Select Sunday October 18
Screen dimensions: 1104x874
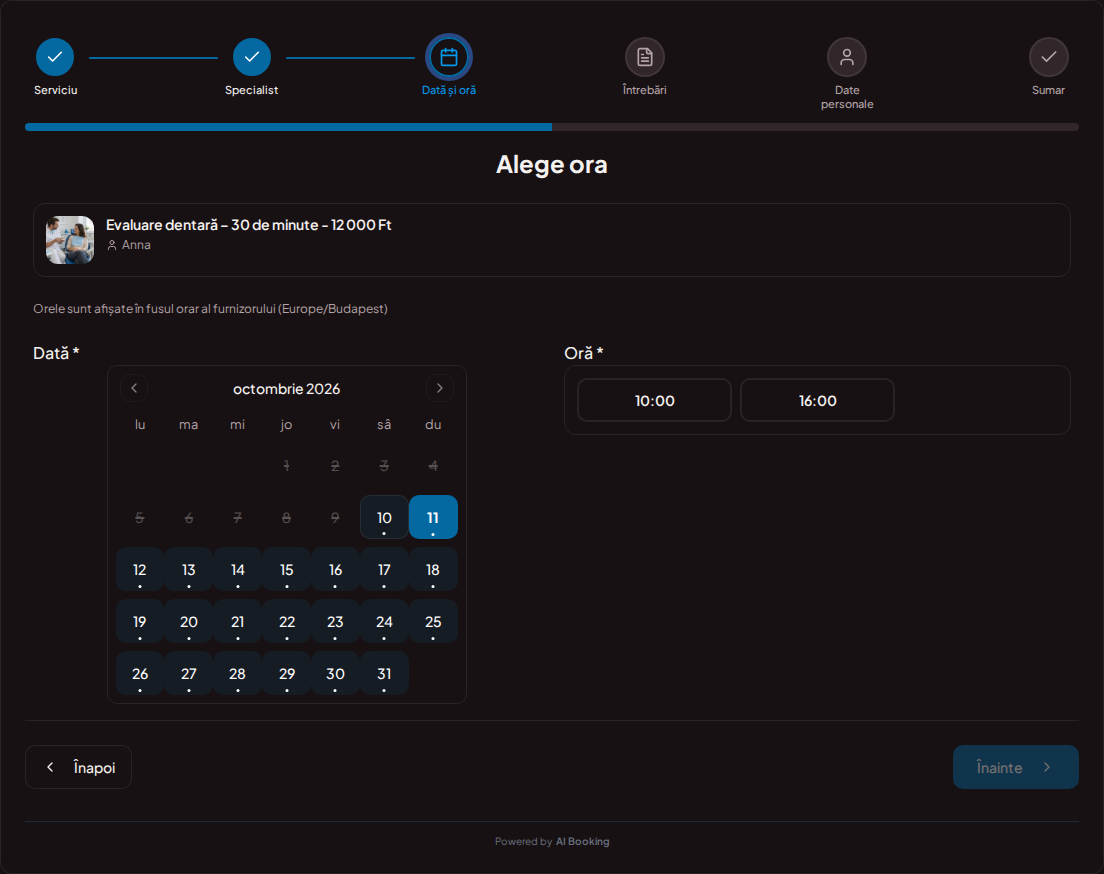(x=433, y=570)
